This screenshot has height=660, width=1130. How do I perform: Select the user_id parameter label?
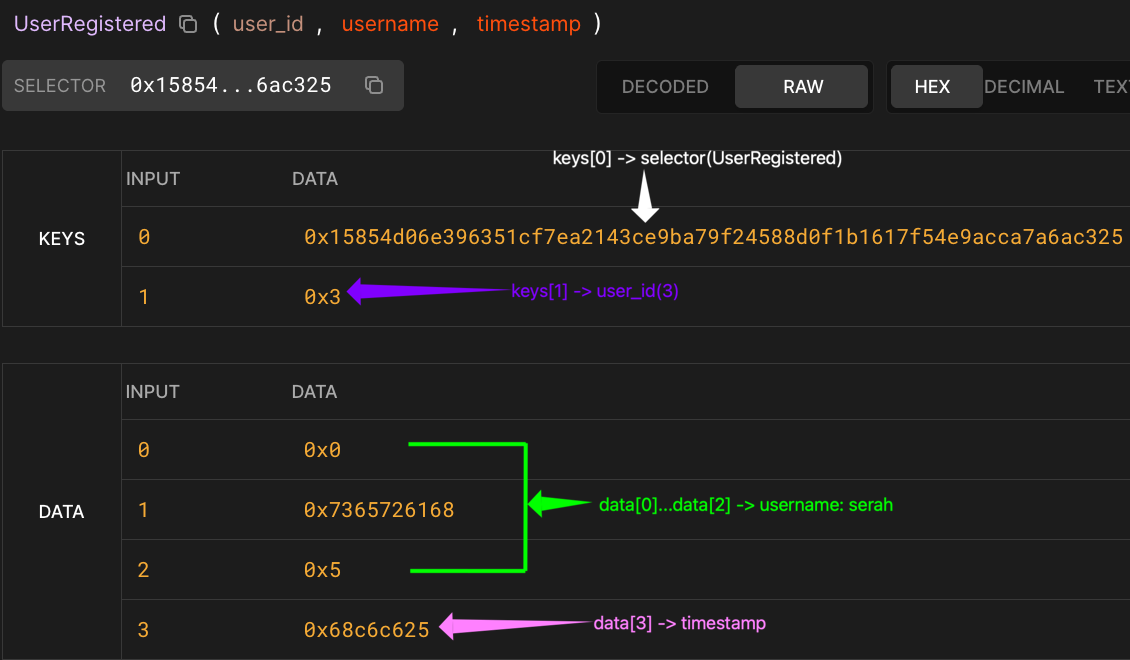[x=268, y=24]
